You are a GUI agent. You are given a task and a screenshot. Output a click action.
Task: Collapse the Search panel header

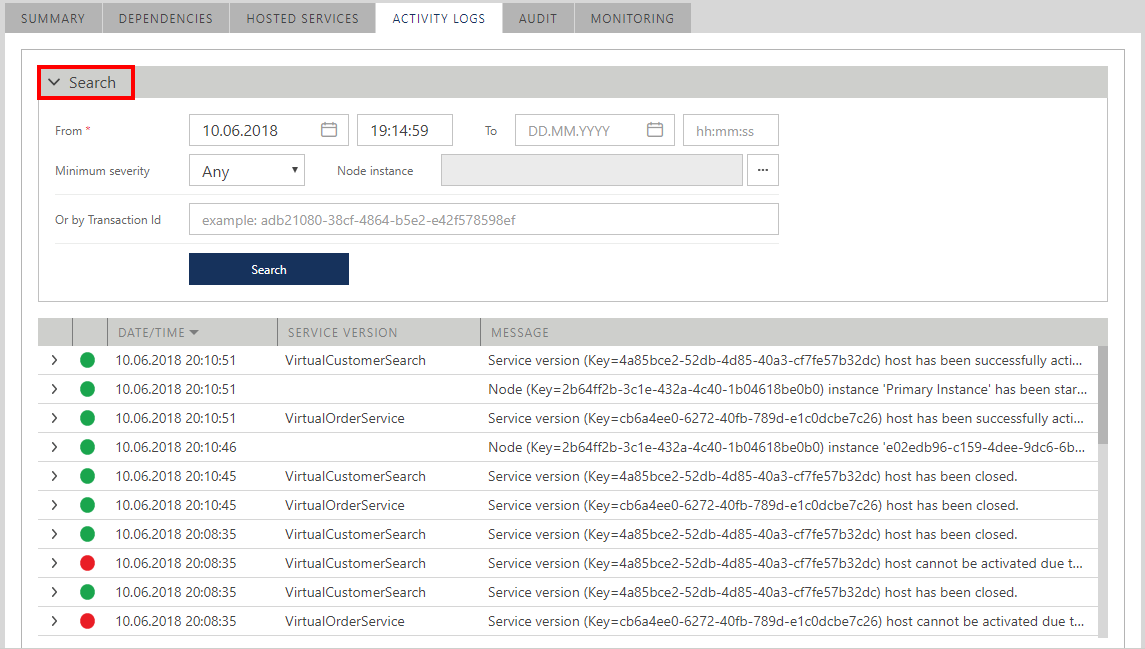pos(85,83)
